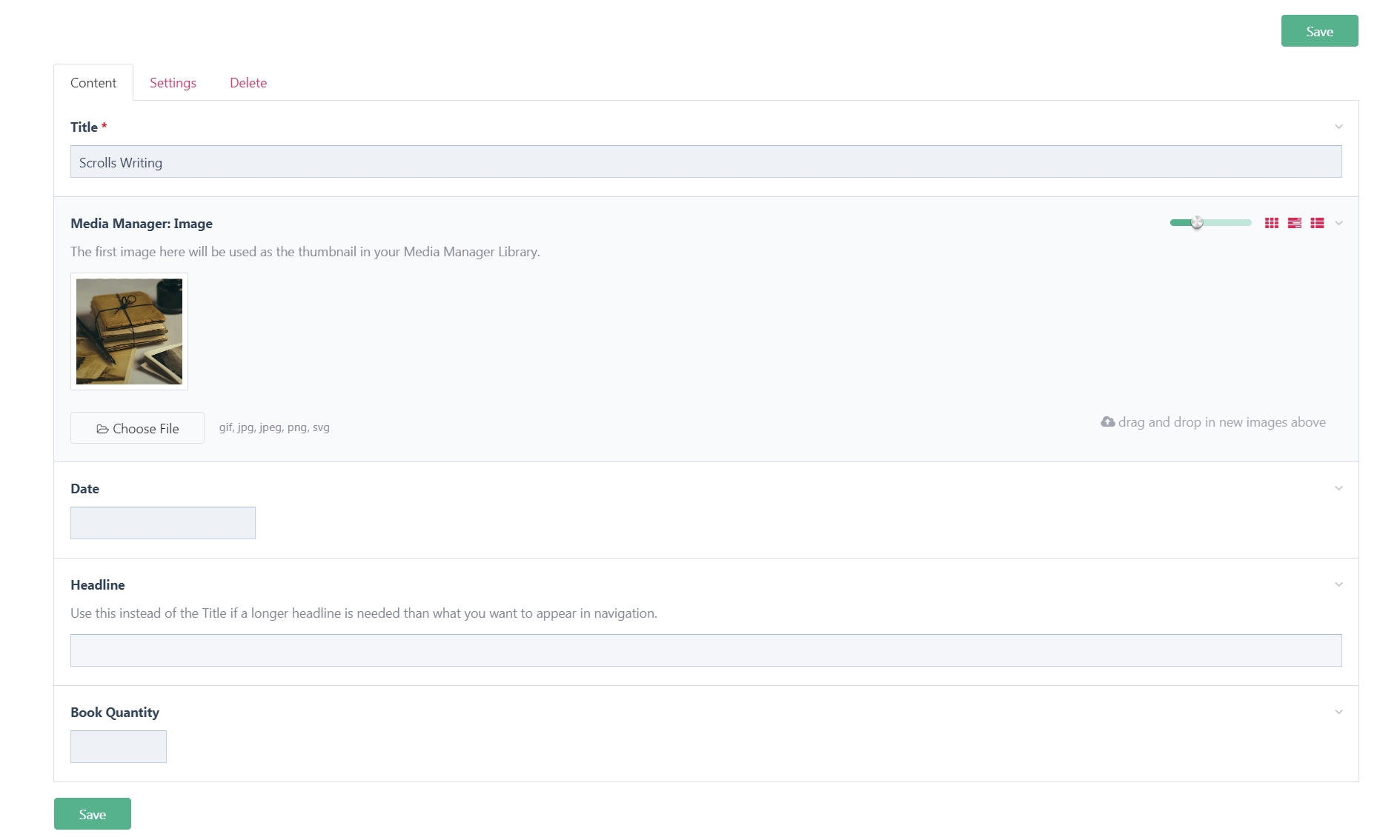Open the Content tab

93,83
